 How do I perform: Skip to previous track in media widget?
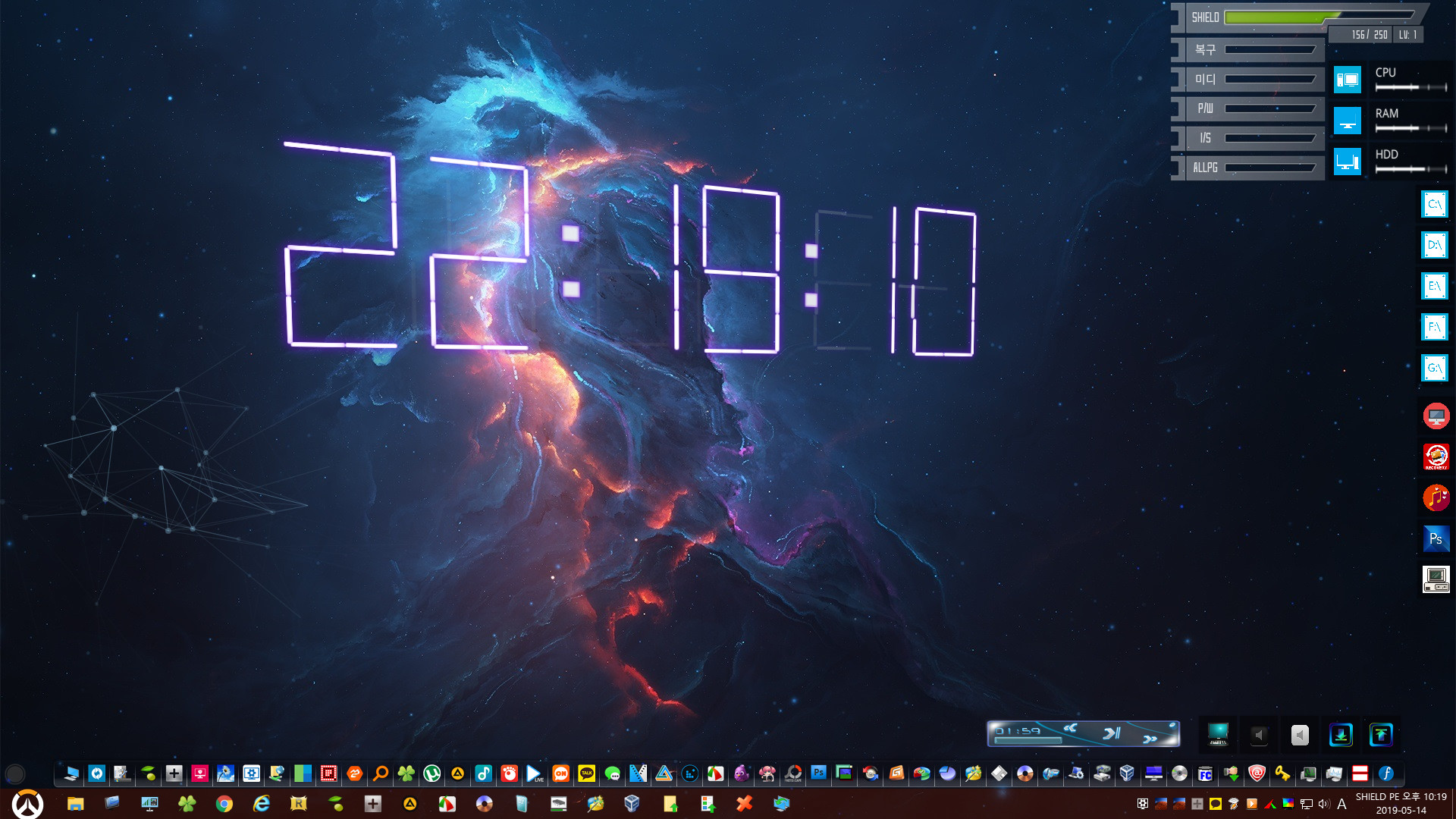click(1070, 729)
